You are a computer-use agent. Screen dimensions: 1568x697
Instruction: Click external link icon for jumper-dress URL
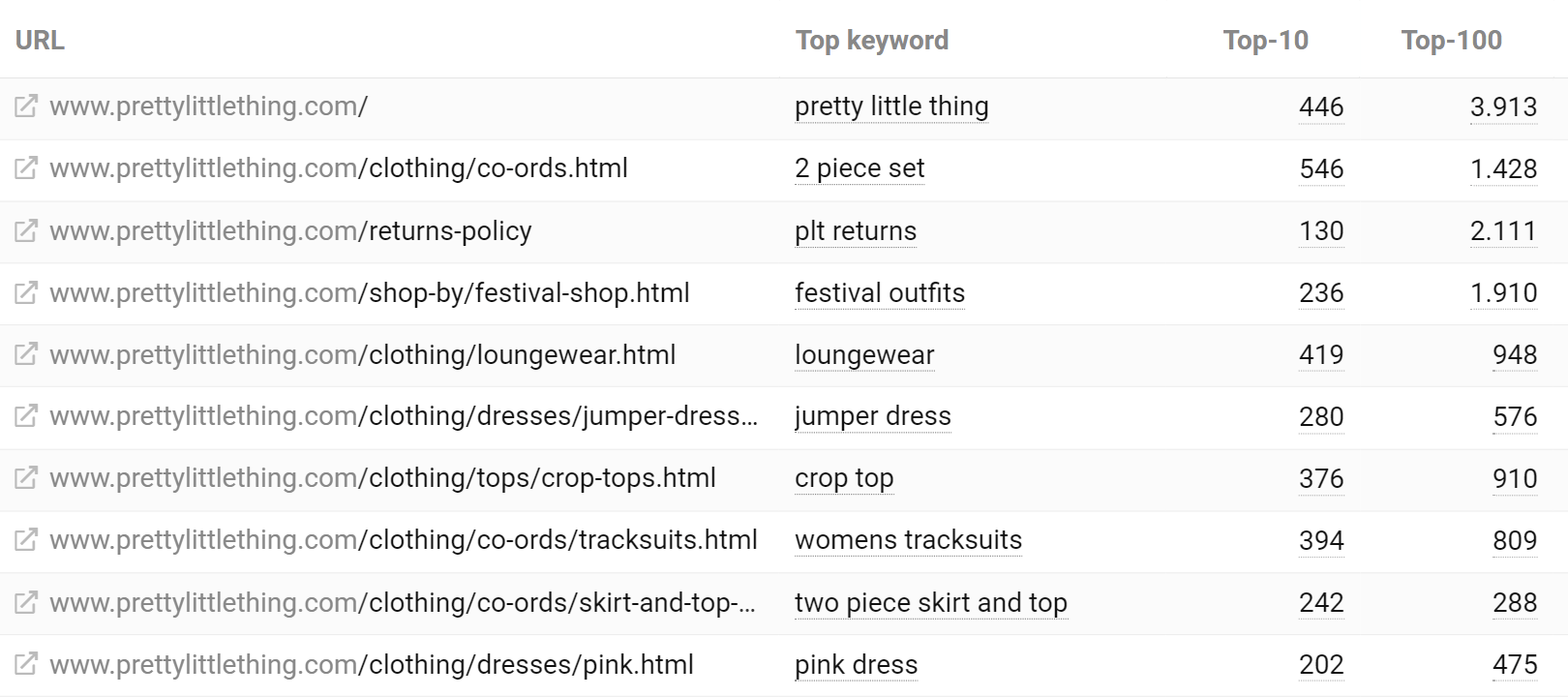[x=26, y=416]
